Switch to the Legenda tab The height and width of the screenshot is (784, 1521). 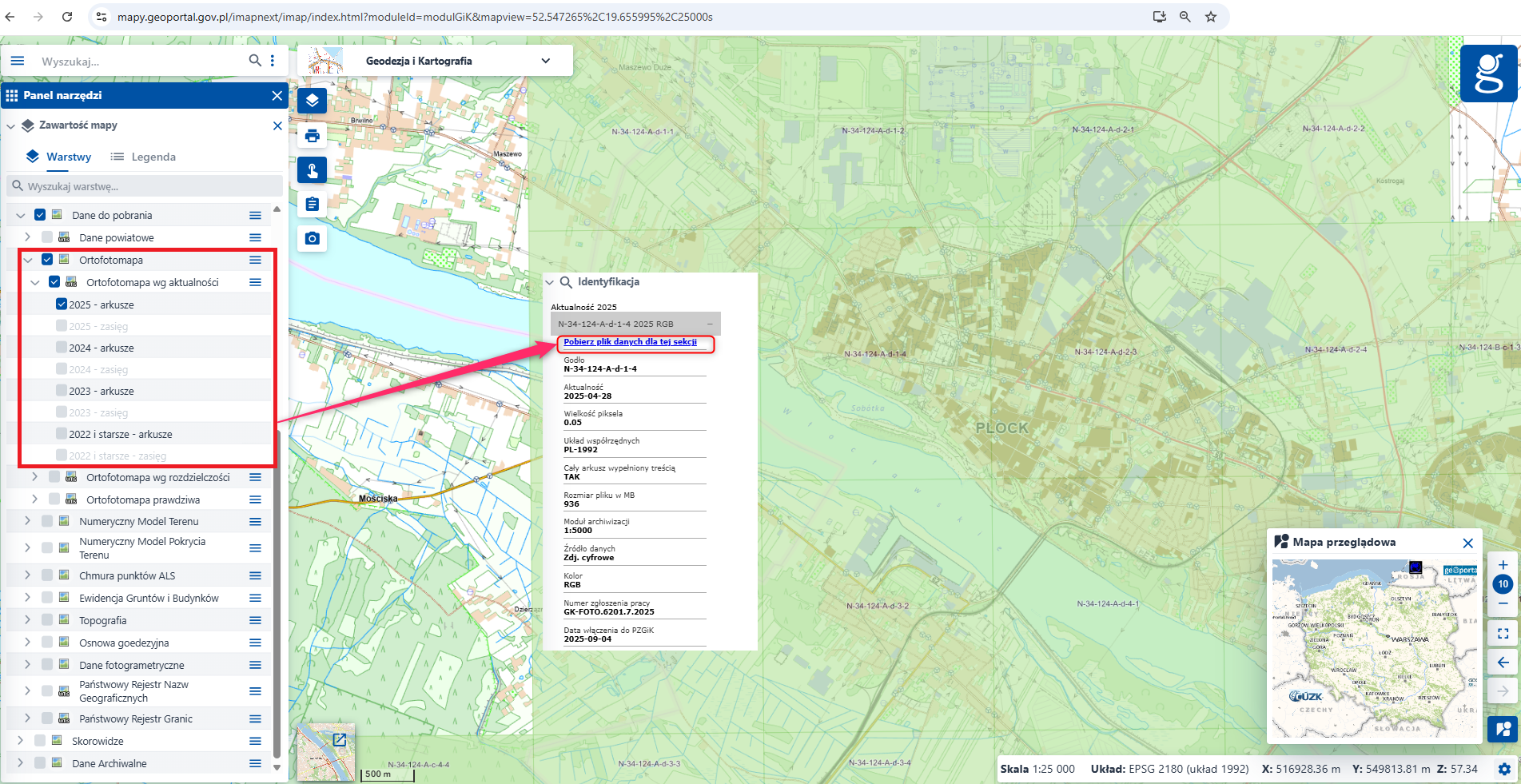click(144, 157)
